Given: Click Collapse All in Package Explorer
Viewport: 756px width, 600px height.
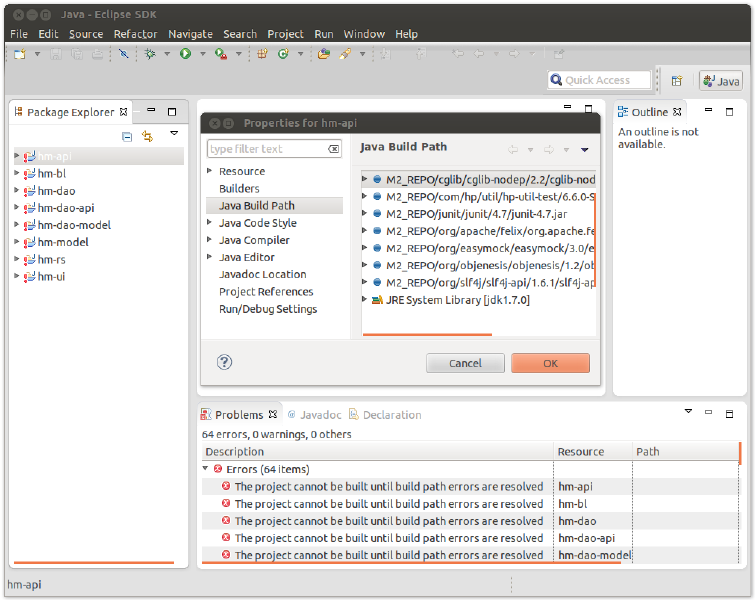Looking at the screenshot, I should (x=127, y=136).
